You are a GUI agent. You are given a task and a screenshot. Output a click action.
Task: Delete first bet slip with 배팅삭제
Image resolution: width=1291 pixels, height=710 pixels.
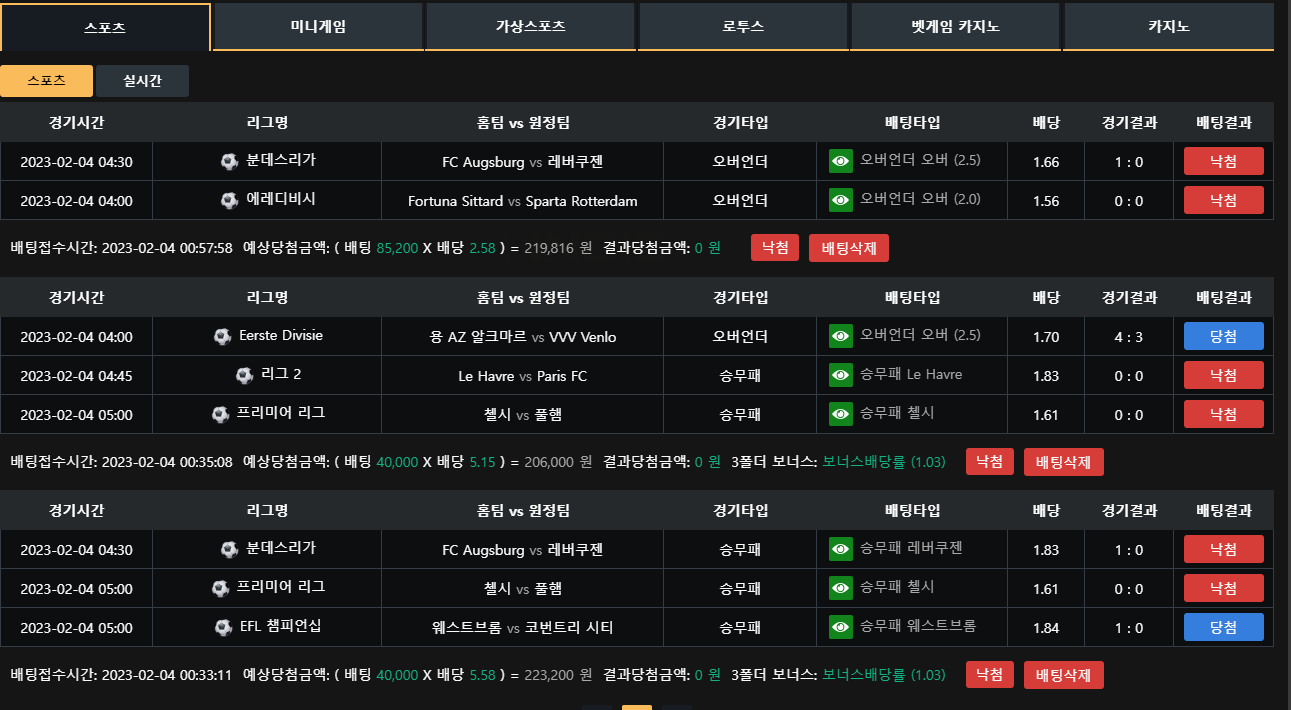[849, 248]
